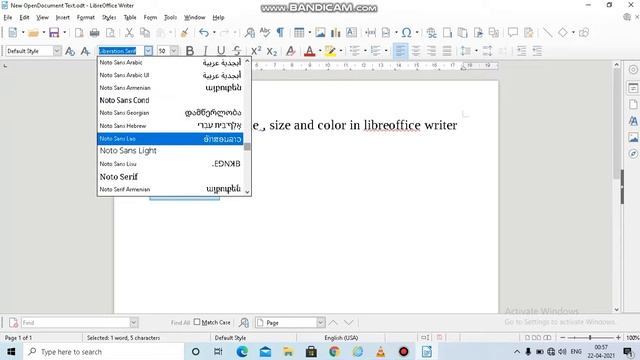
Task: Center align the text
Action: (416, 51)
